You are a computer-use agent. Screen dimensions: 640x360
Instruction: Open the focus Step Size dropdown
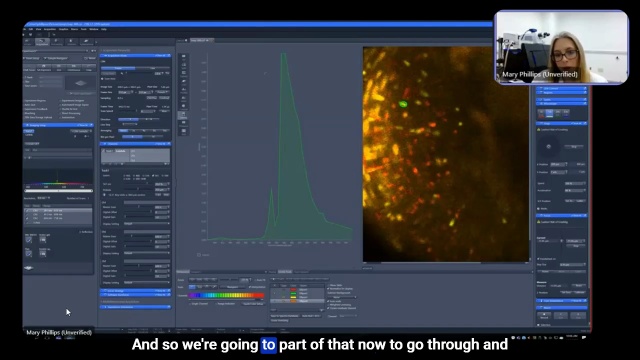(x=572, y=264)
